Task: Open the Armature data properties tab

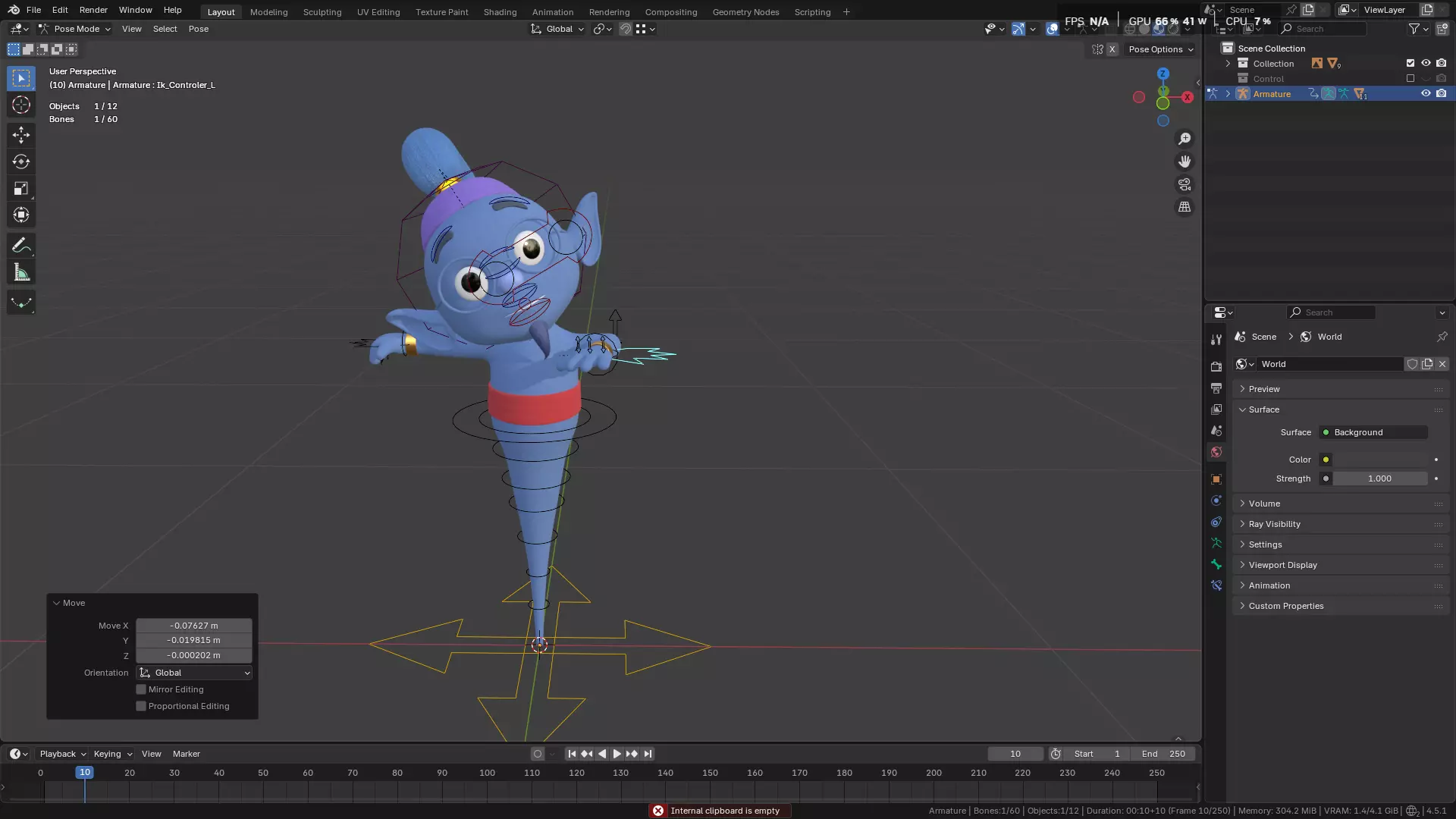Action: pyautogui.click(x=1216, y=543)
